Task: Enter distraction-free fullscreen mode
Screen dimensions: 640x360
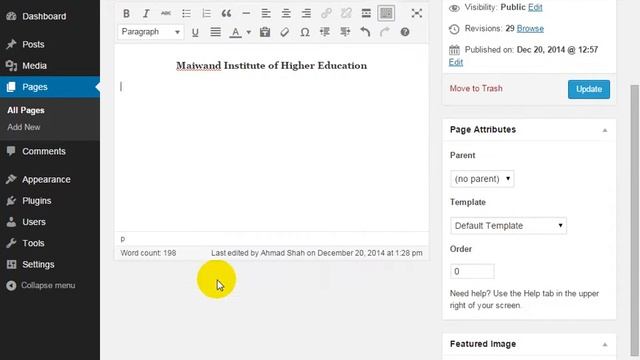Action: pos(416,13)
